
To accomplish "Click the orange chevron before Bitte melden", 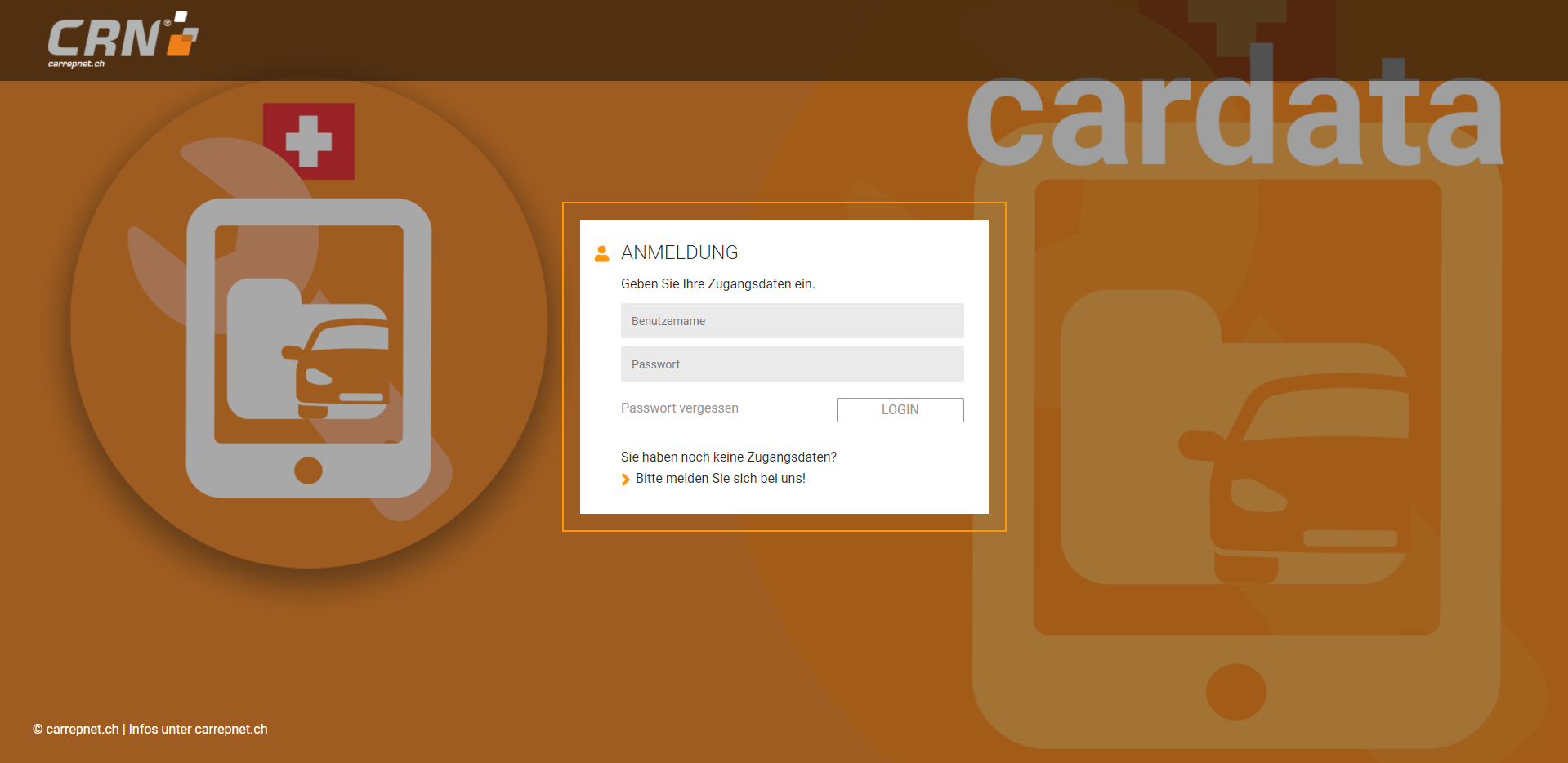I will 626,480.
